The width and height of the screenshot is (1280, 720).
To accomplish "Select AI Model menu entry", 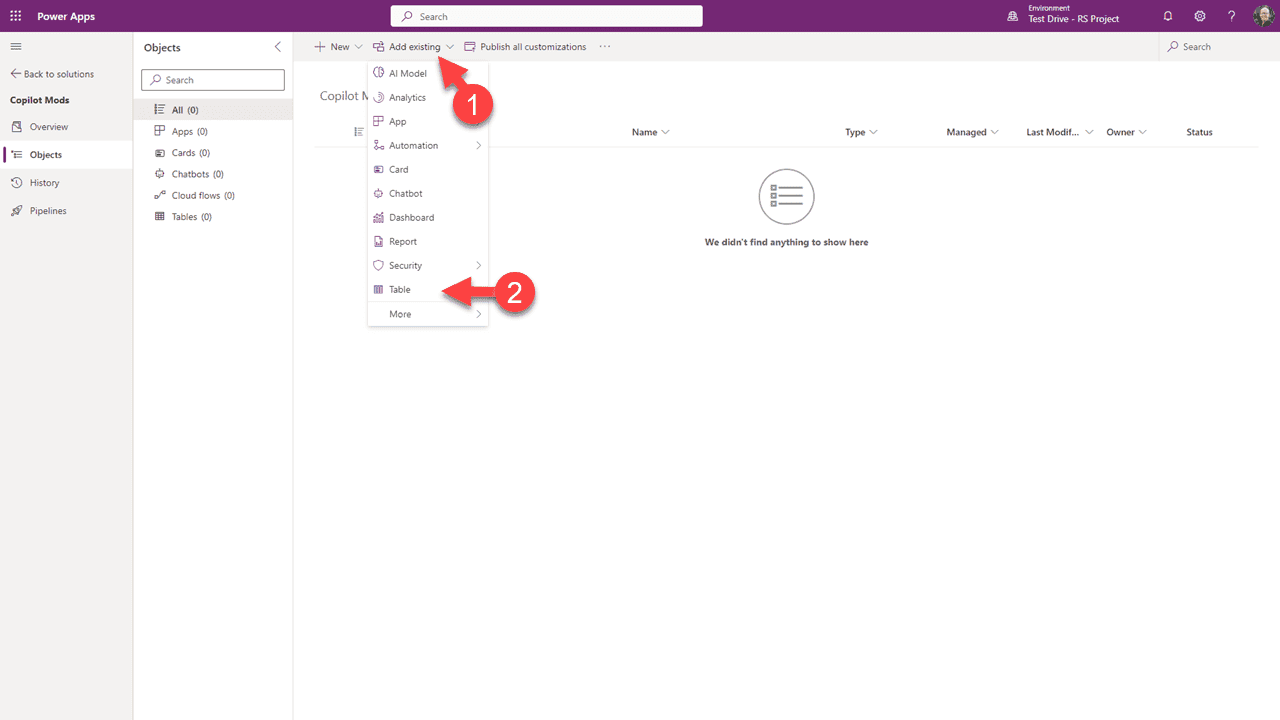I will [407, 74].
